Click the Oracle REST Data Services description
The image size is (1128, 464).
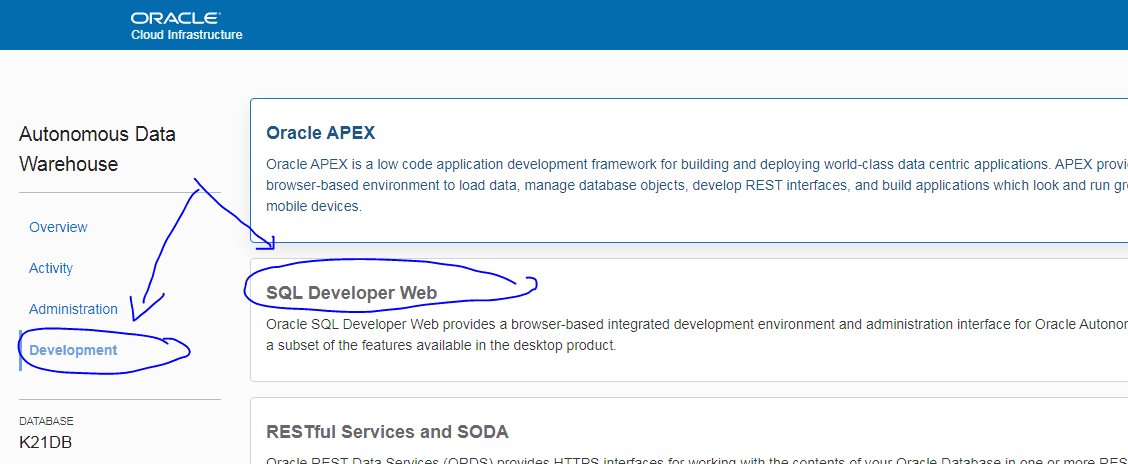point(696,460)
